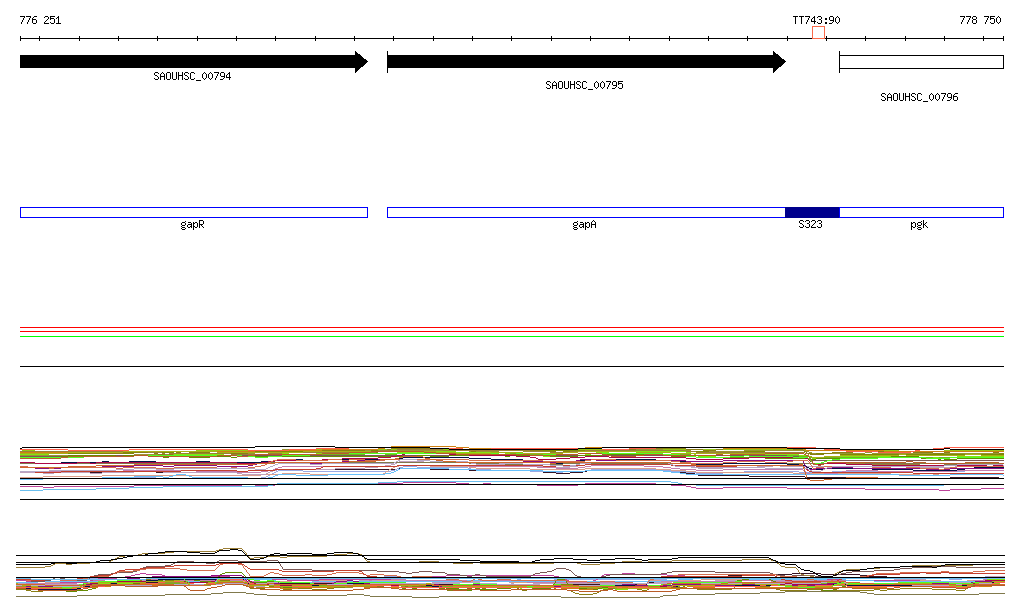
Task: Click the gapA name label
Action: click(584, 225)
